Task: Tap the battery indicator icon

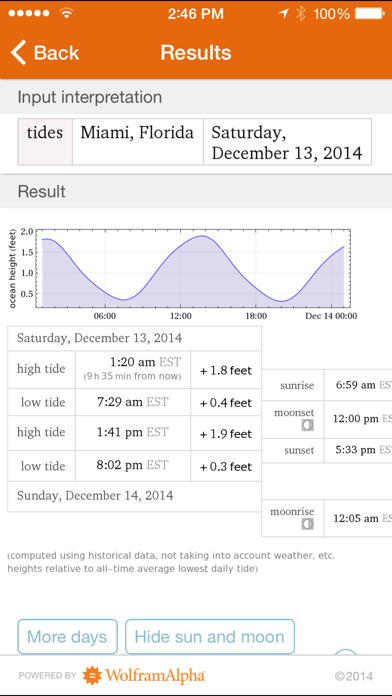Action: [370, 14]
